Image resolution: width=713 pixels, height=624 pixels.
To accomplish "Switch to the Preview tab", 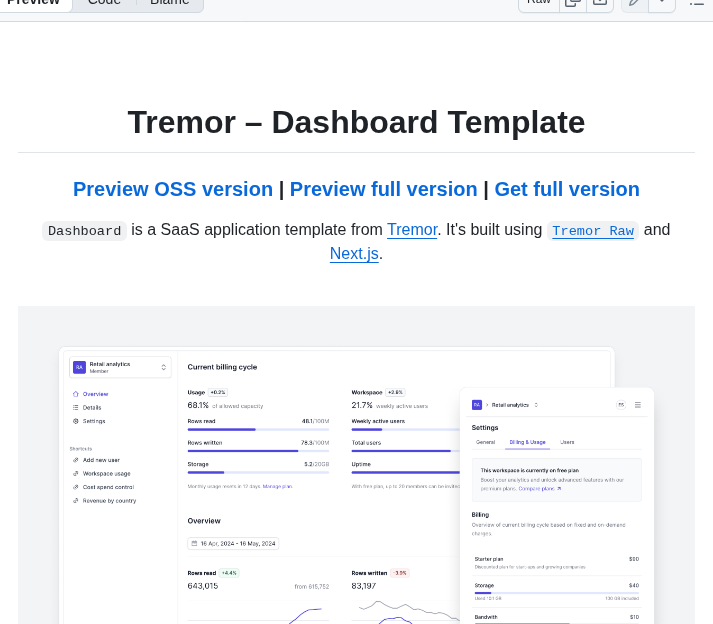I will pos(34,3).
